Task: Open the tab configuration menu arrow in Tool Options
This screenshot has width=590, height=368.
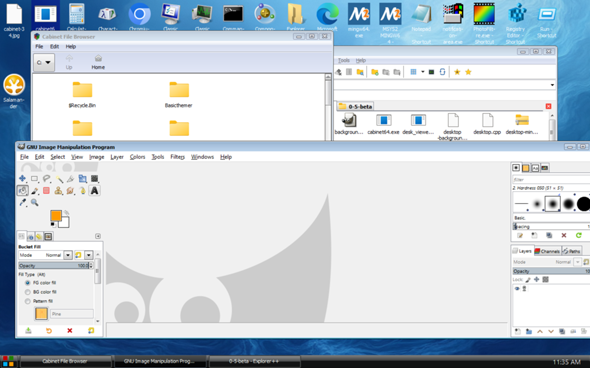Action: 98,236
